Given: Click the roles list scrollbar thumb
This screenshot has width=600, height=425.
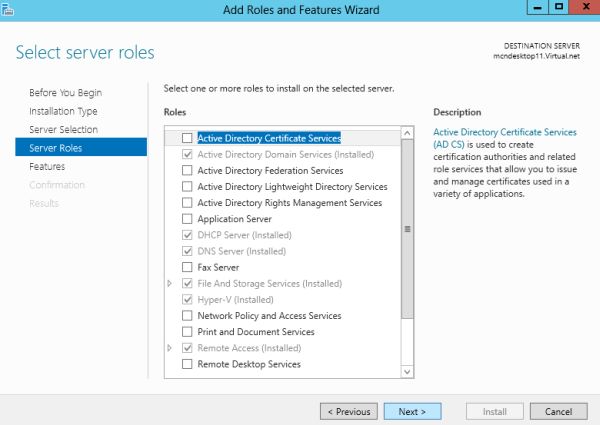Looking at the screenshot, I should pos(406,230).
